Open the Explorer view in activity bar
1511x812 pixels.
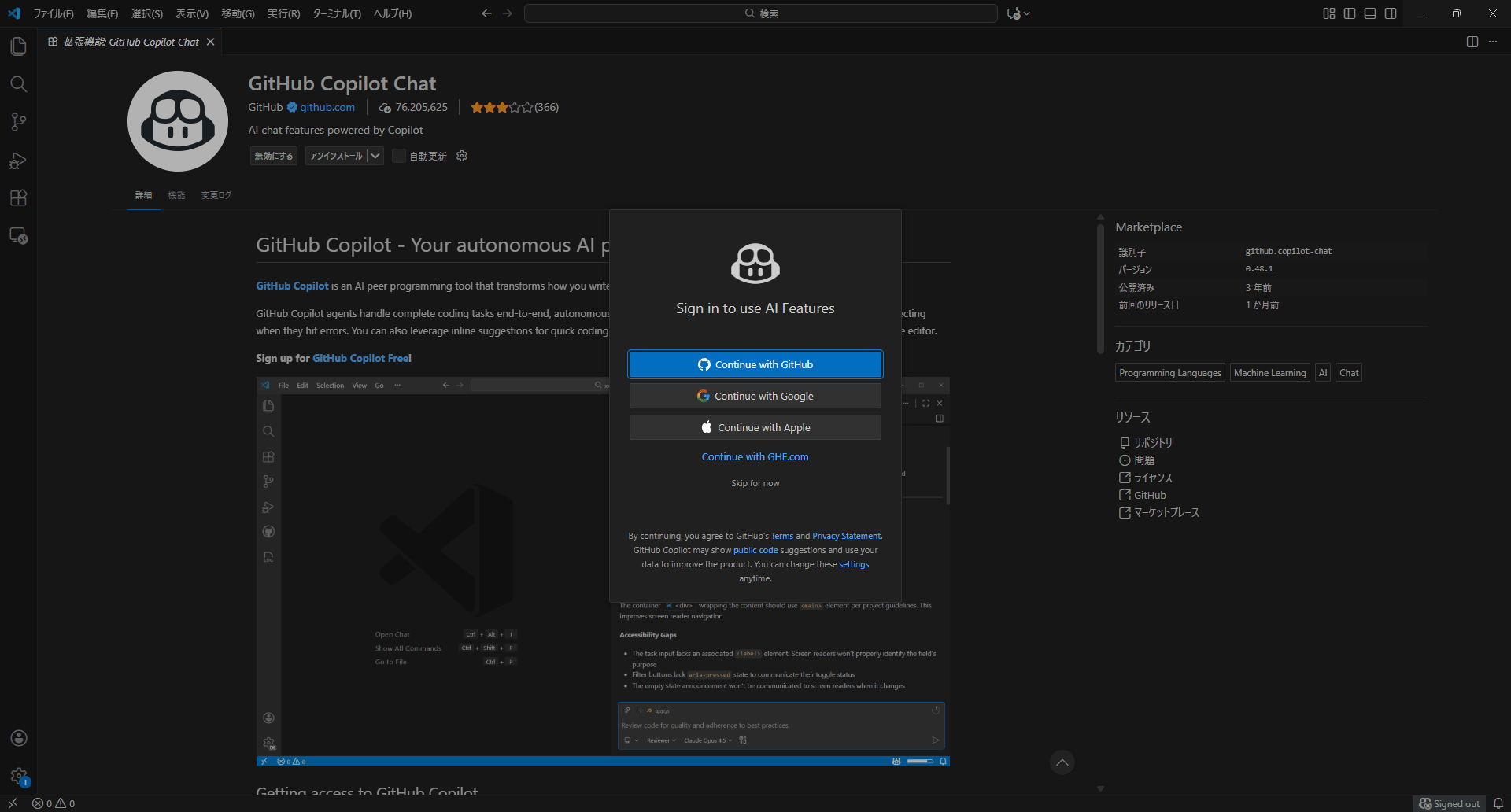tap(18, 46)
